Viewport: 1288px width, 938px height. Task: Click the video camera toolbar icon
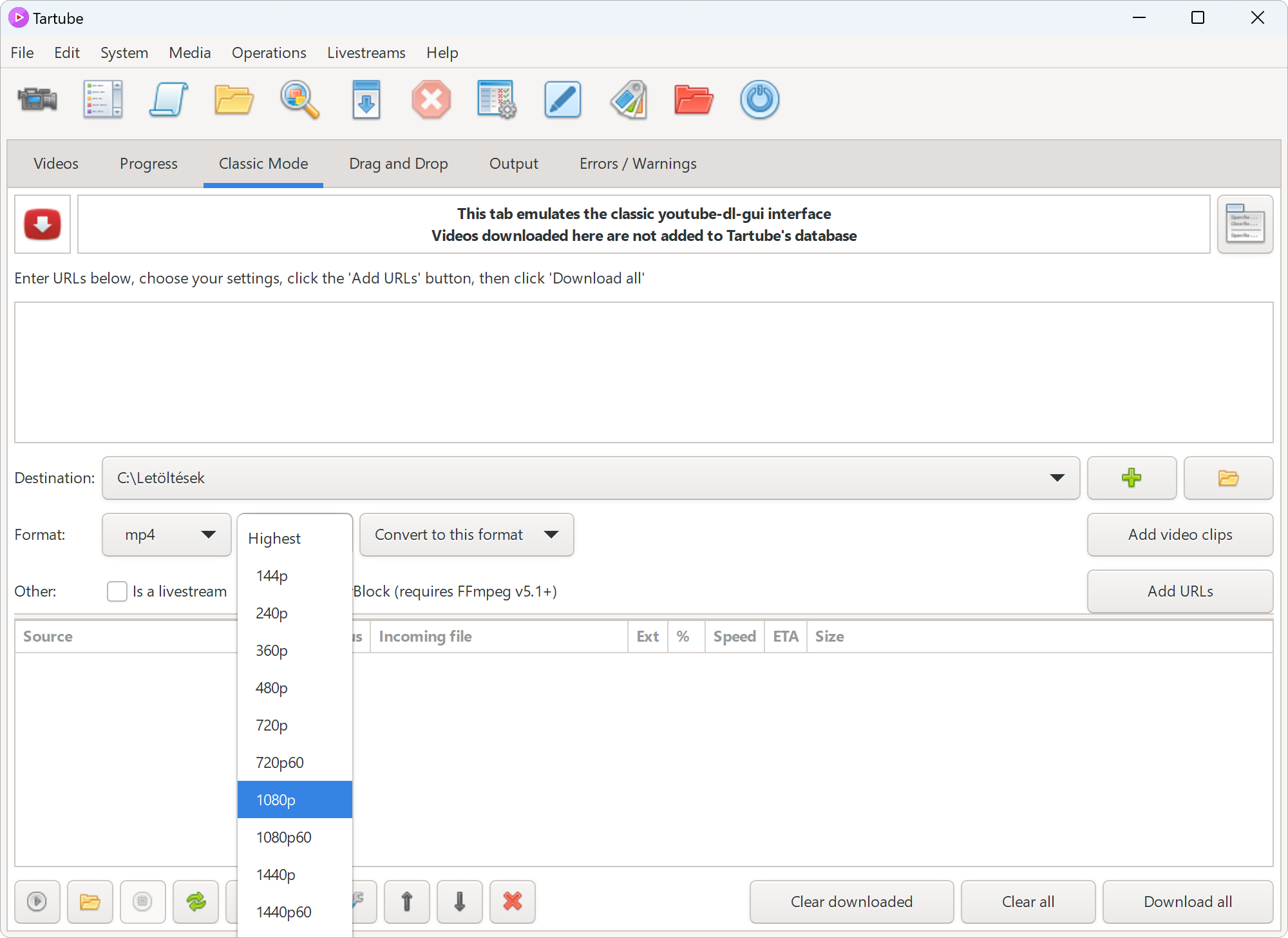[37, 100]
